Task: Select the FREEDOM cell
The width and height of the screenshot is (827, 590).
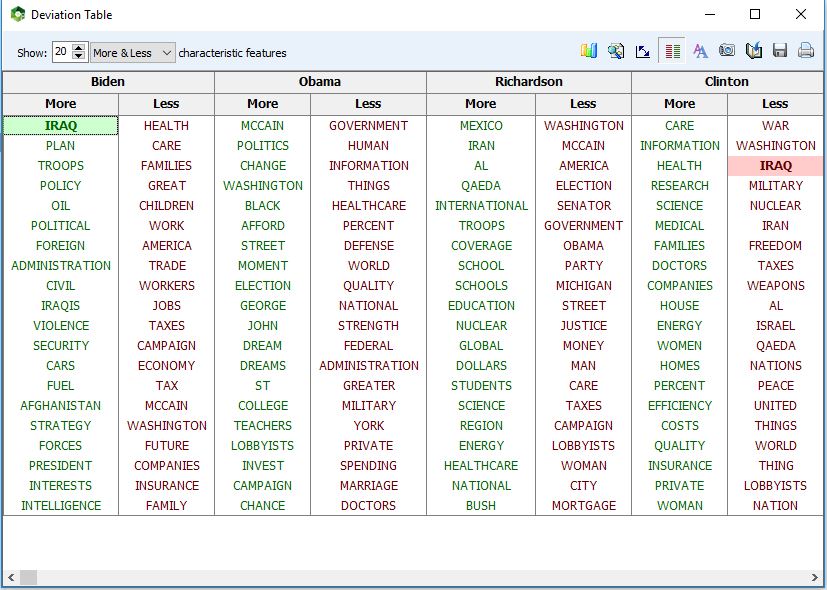Action: click(775, 246)
